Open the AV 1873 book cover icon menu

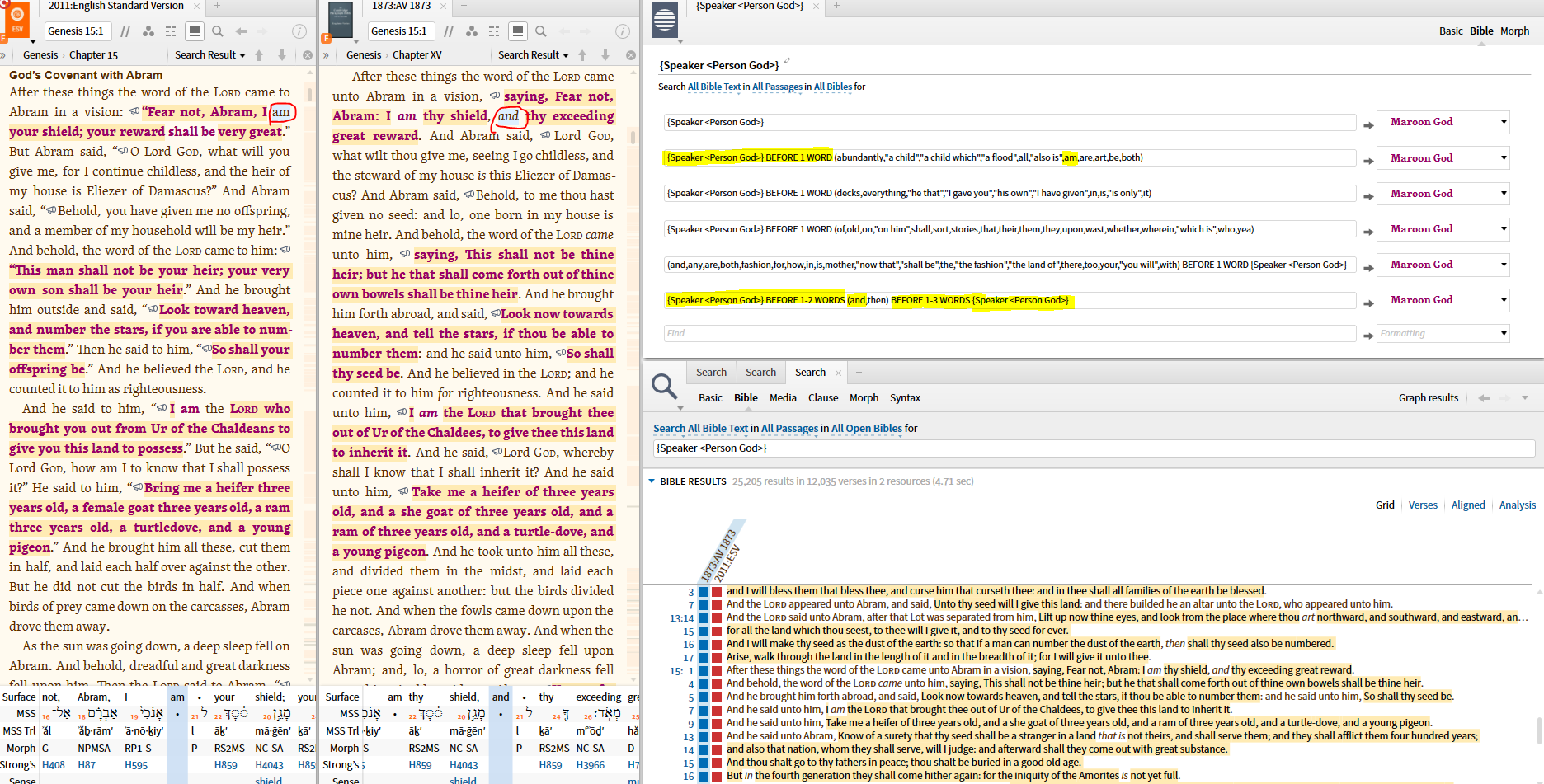pos(340,21)
